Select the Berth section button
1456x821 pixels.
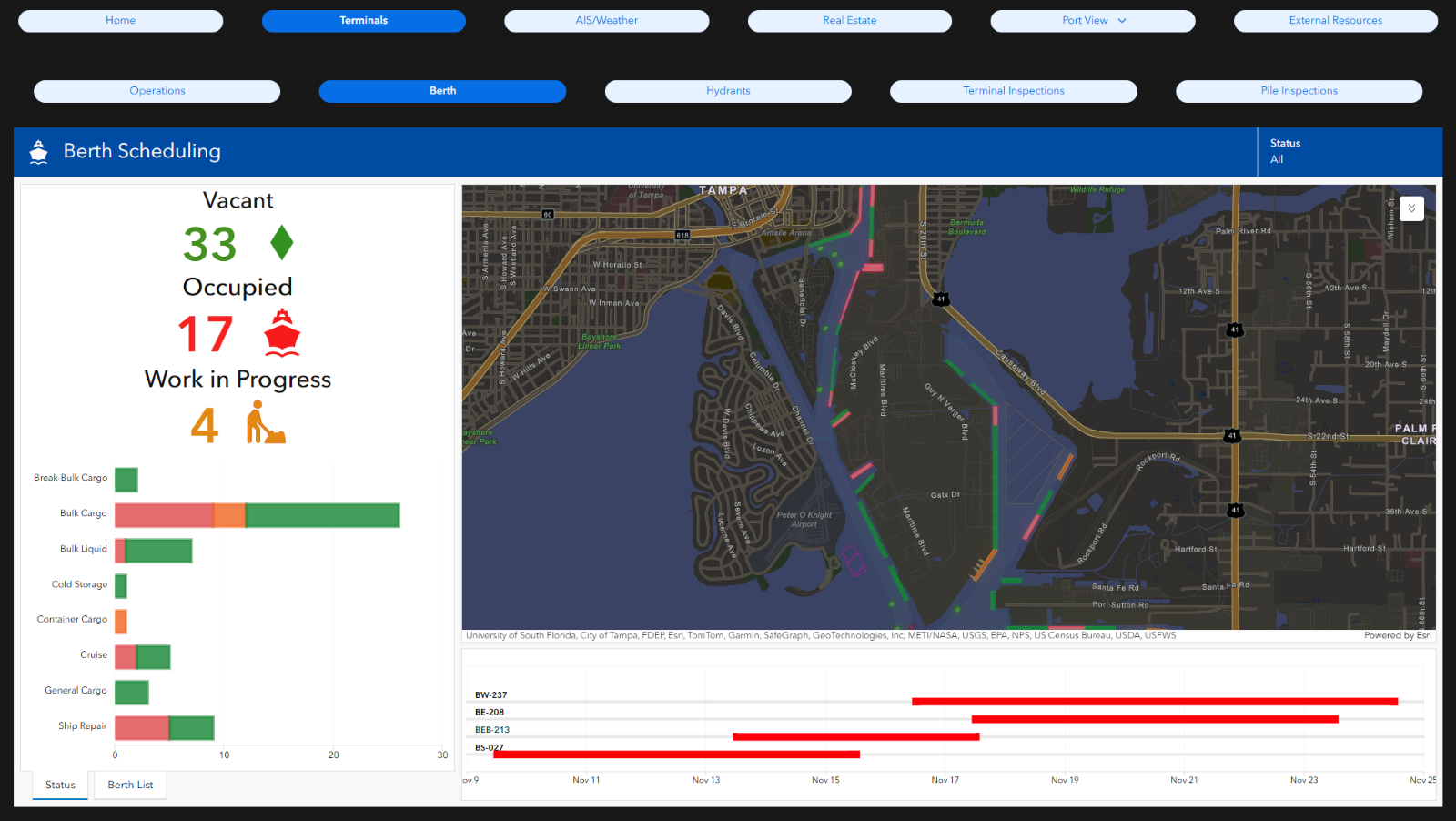click(442, 91)
